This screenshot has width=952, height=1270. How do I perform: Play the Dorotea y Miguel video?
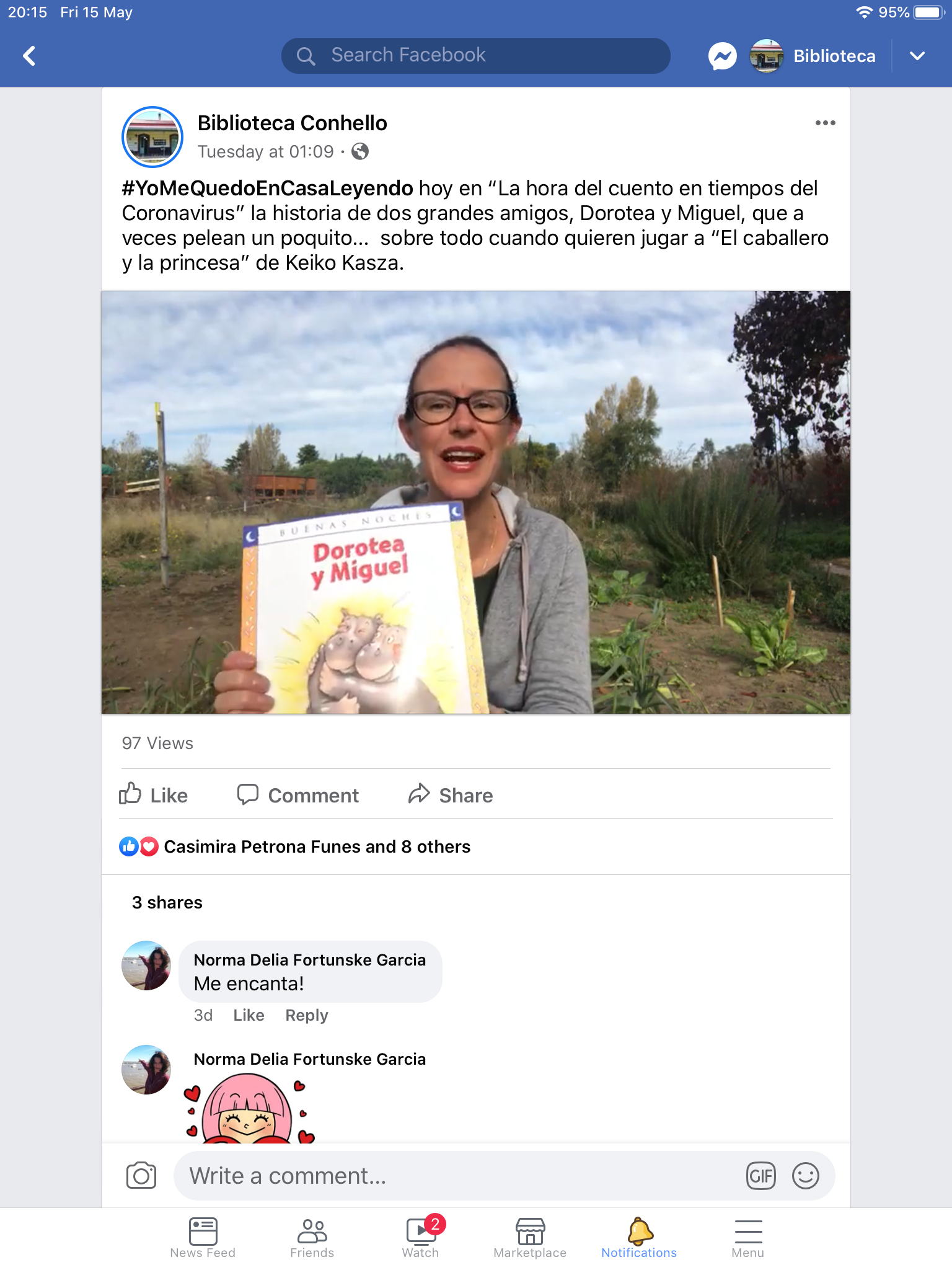coord(476,502)
